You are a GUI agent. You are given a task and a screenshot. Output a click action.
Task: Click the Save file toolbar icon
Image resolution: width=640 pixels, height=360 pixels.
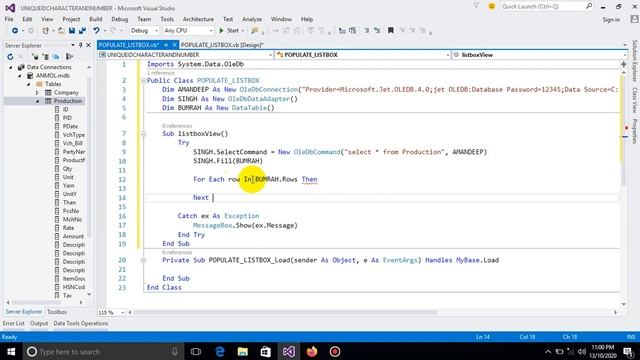[72, 31]
